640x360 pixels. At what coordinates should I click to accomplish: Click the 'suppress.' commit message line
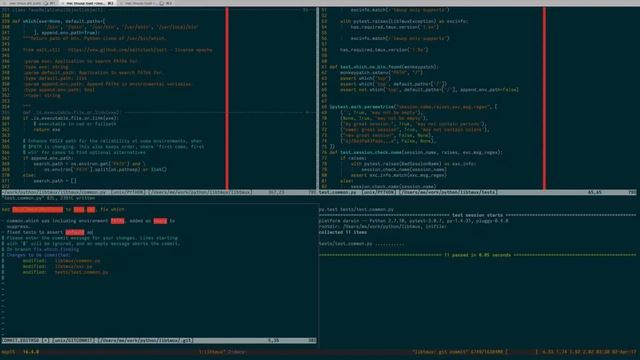tap(18, 227)
